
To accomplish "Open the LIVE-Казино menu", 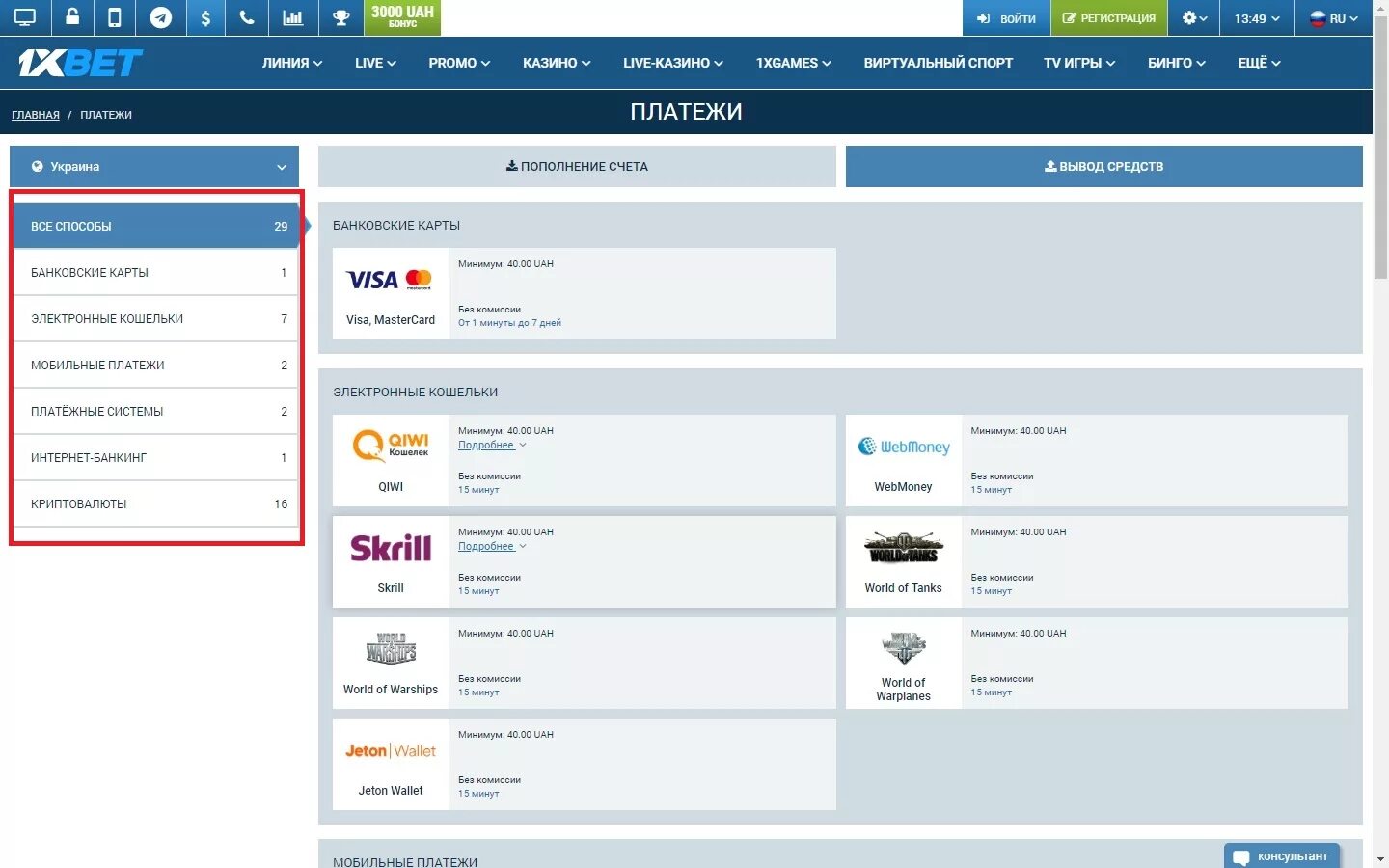I will coord(673,63).
